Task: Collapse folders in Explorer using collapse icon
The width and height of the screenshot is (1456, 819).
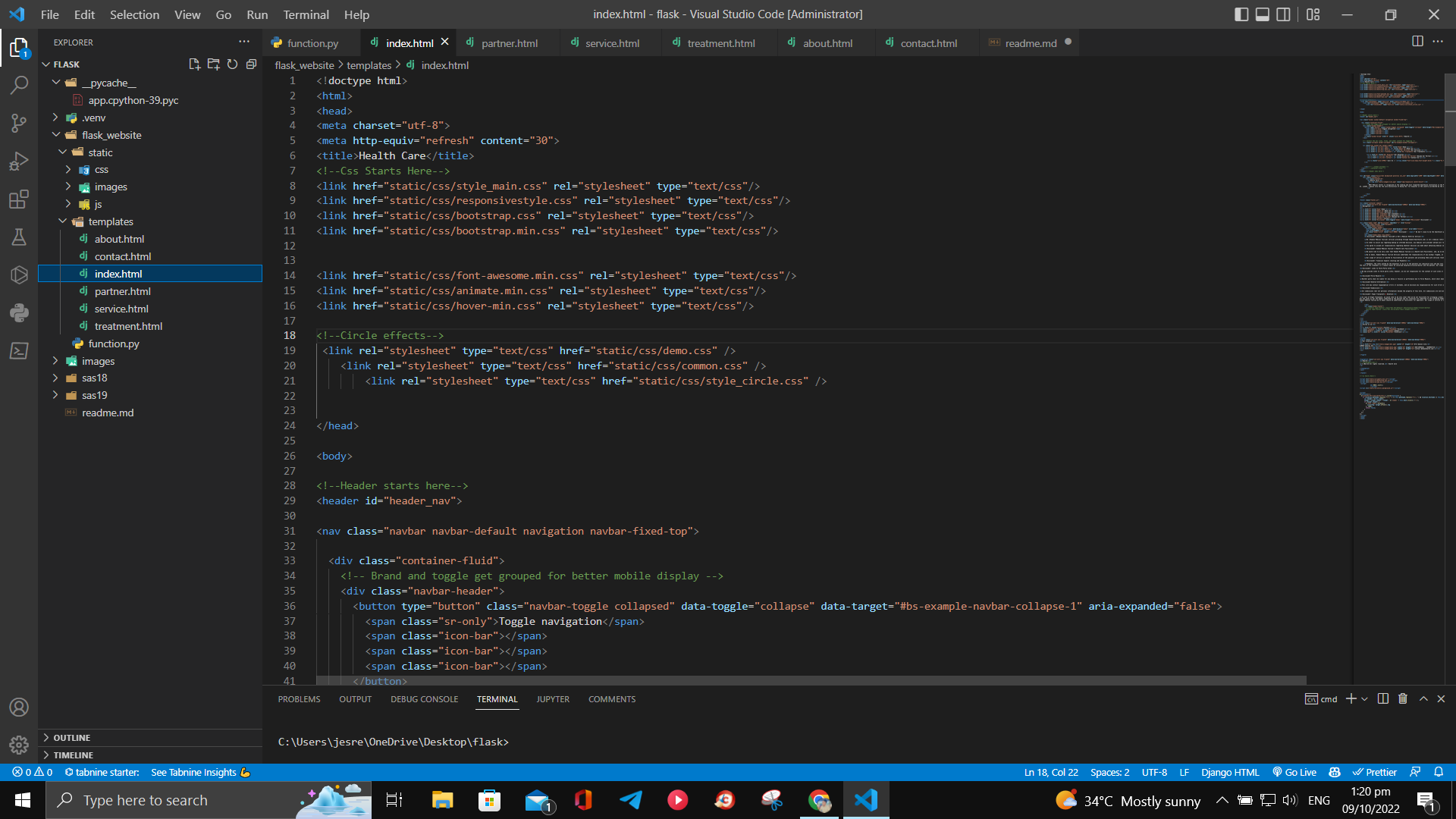Action: pos(251,64)
